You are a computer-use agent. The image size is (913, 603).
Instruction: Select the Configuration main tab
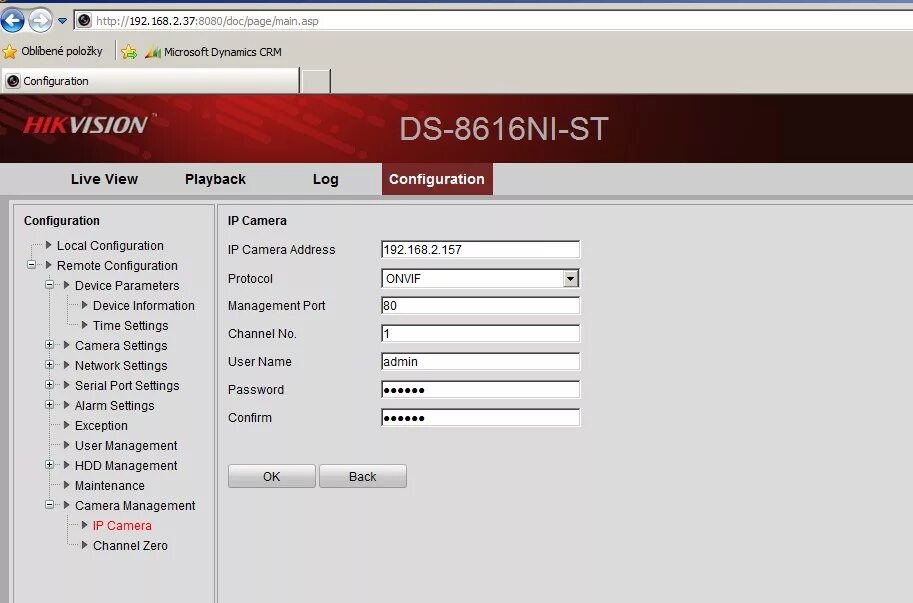[x=437, y=179]
